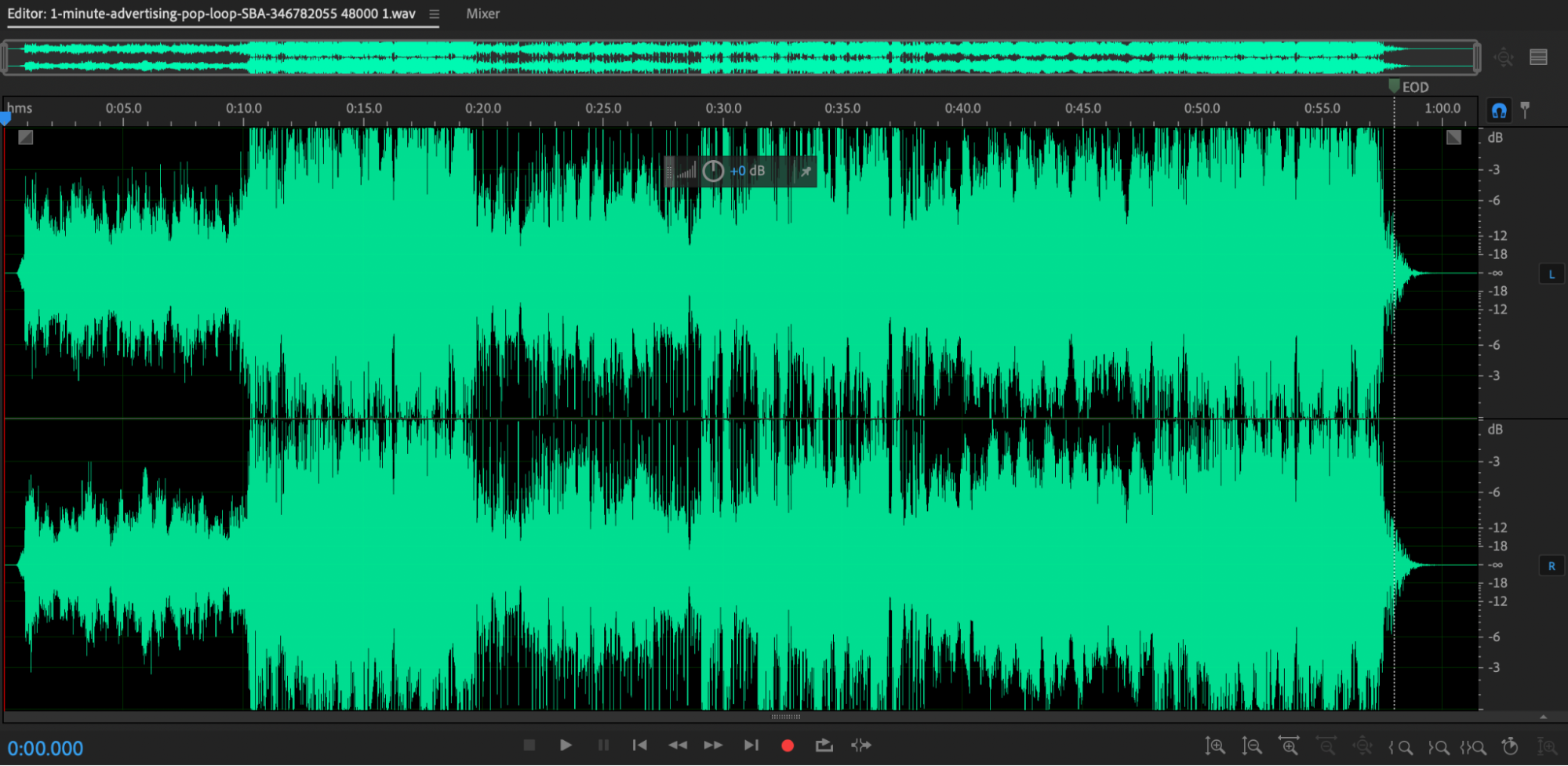Select the Editor tab with the wav file
1568x766 pixels.
[x=211, y=13]
